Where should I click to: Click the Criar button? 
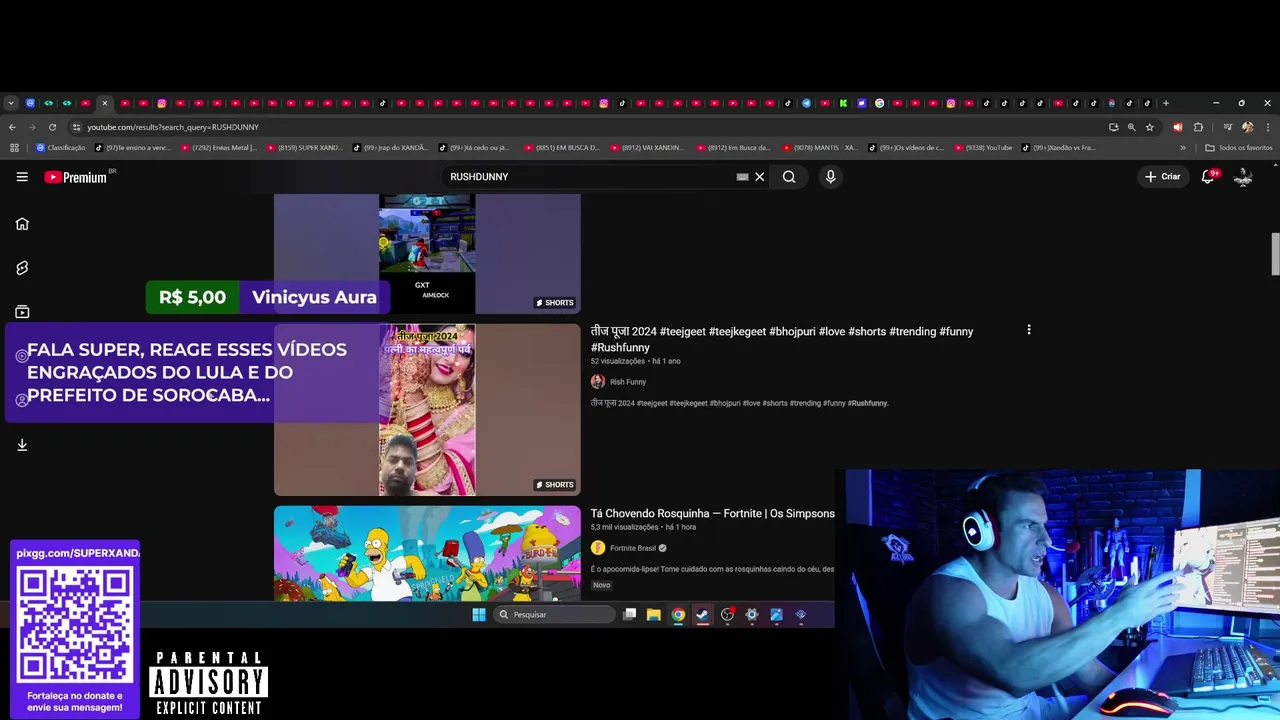coord(1163,177)
